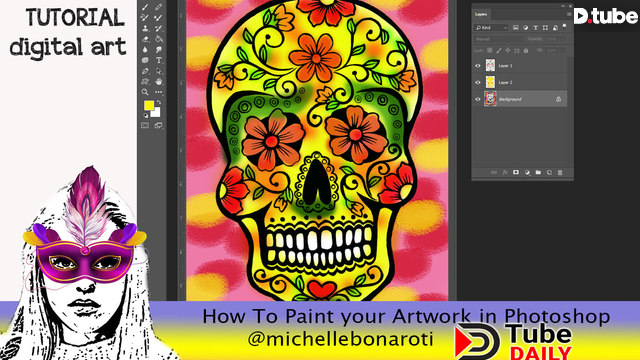This screenshot has height=360, width=640.
Task: Open the Opacity slider dropdown arrow
Action: (562, 39)
